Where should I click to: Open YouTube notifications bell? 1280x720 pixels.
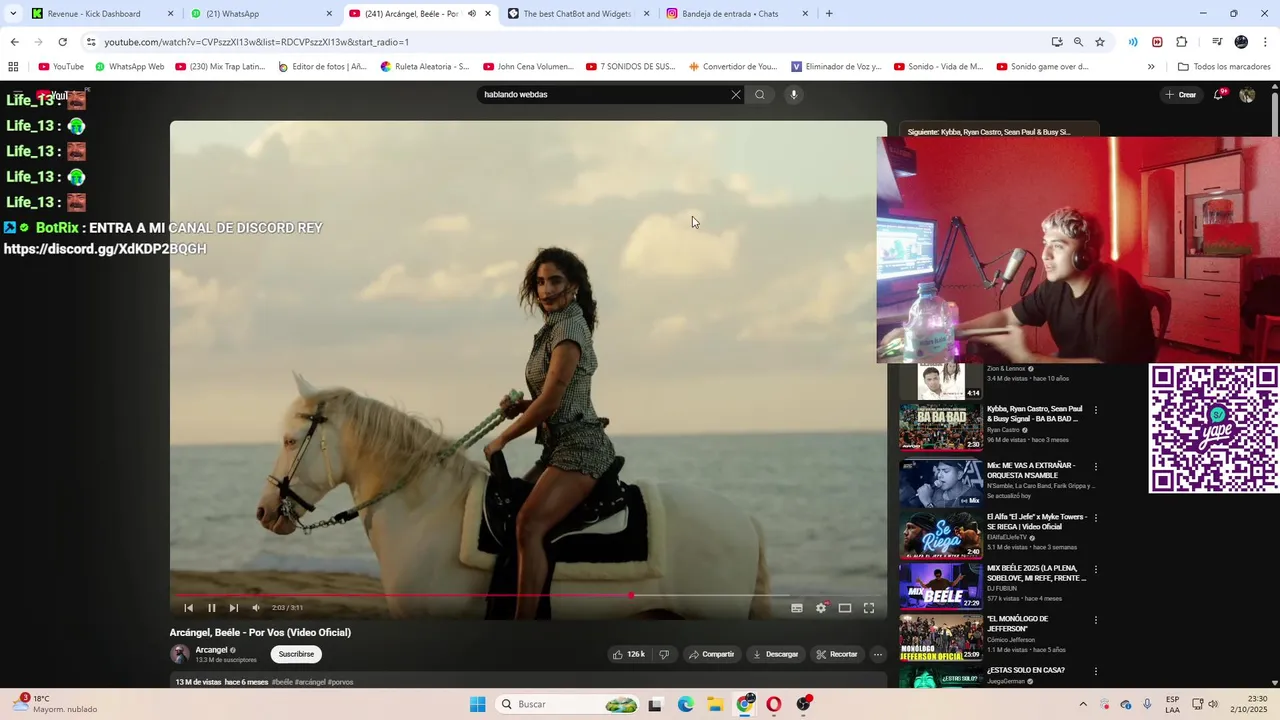click(1218, 95)
